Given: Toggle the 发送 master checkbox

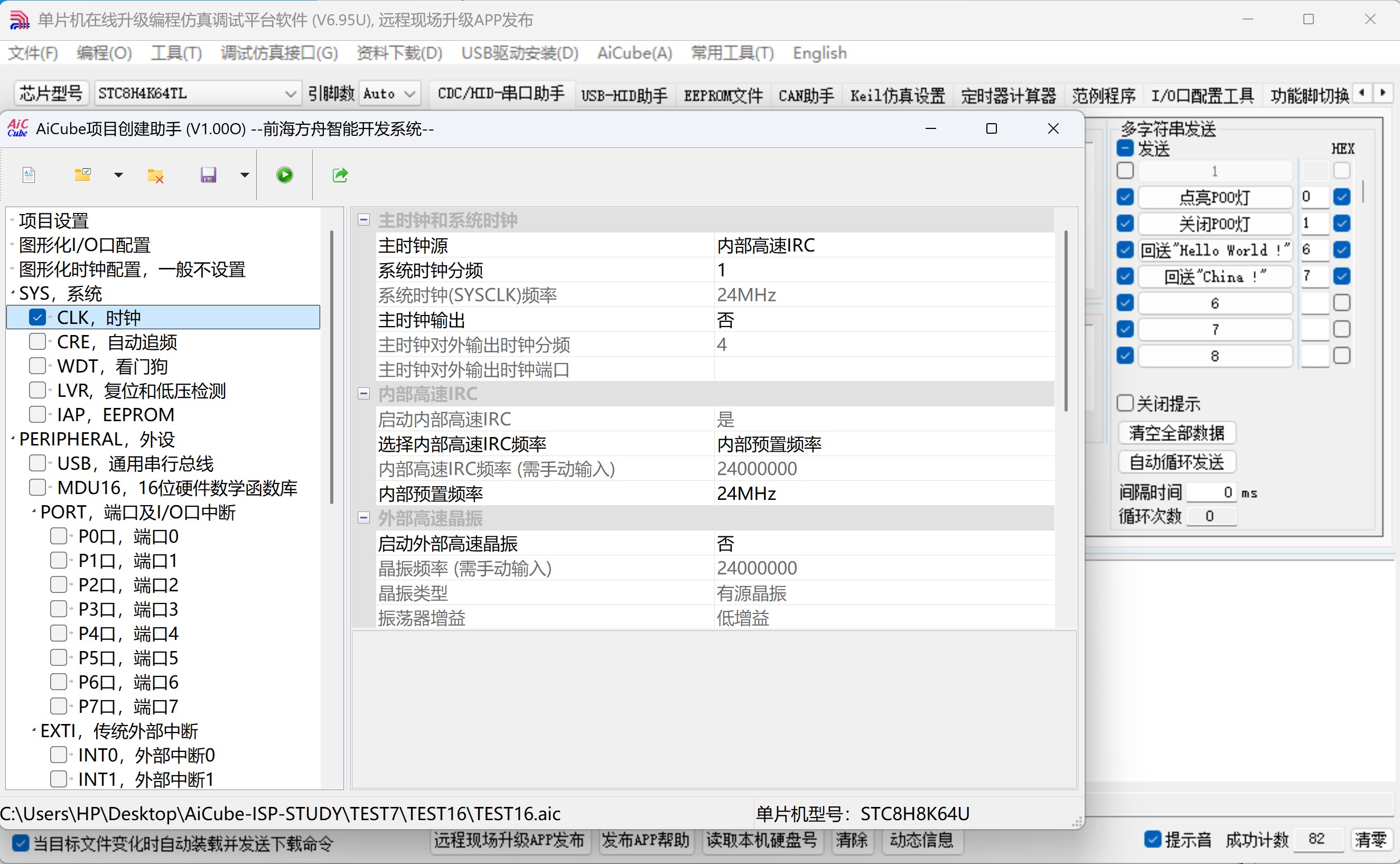Looking at the screenshot, I should (1125, 148).
